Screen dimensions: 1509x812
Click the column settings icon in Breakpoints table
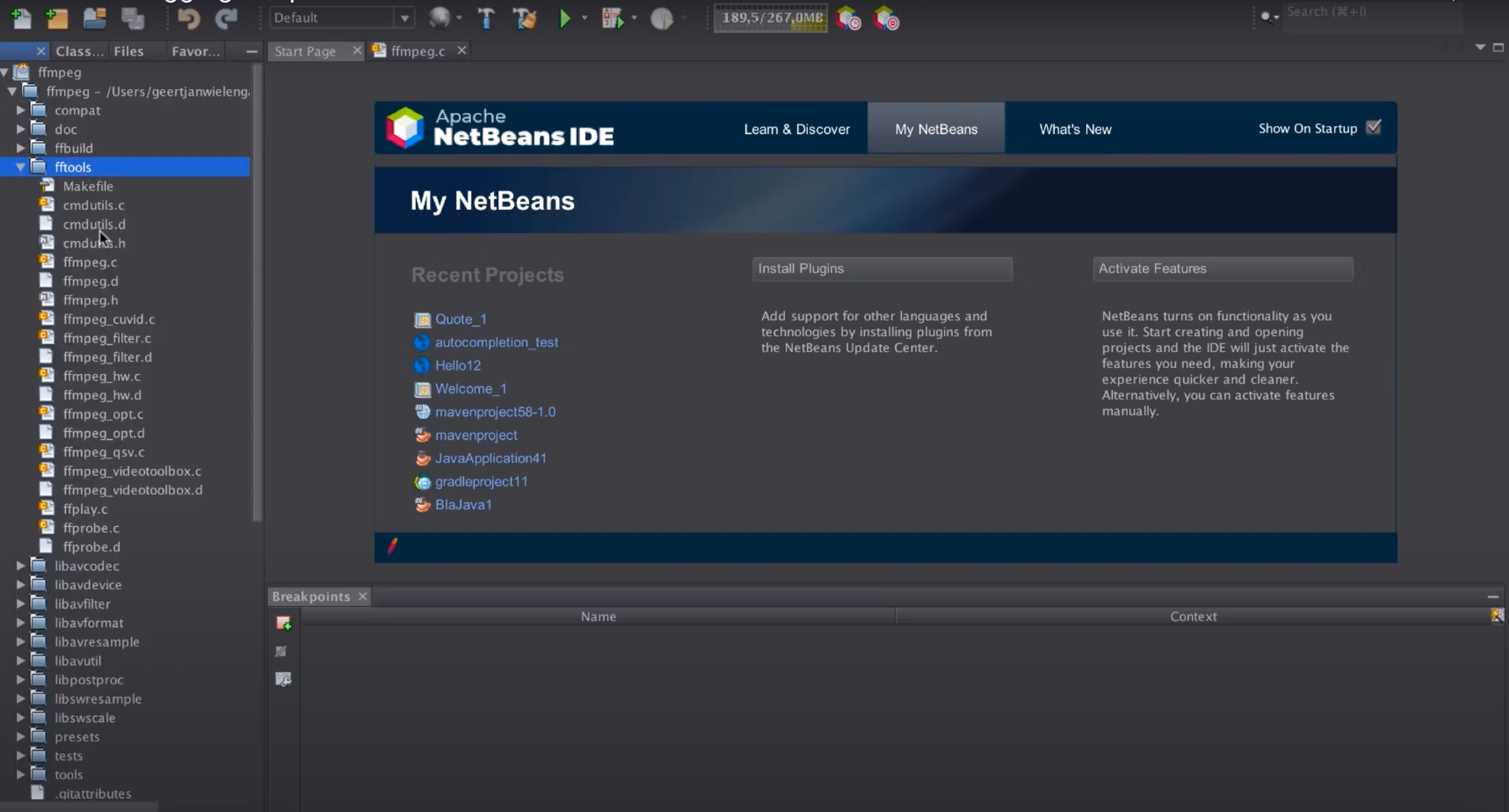[x=1497, y=615]
